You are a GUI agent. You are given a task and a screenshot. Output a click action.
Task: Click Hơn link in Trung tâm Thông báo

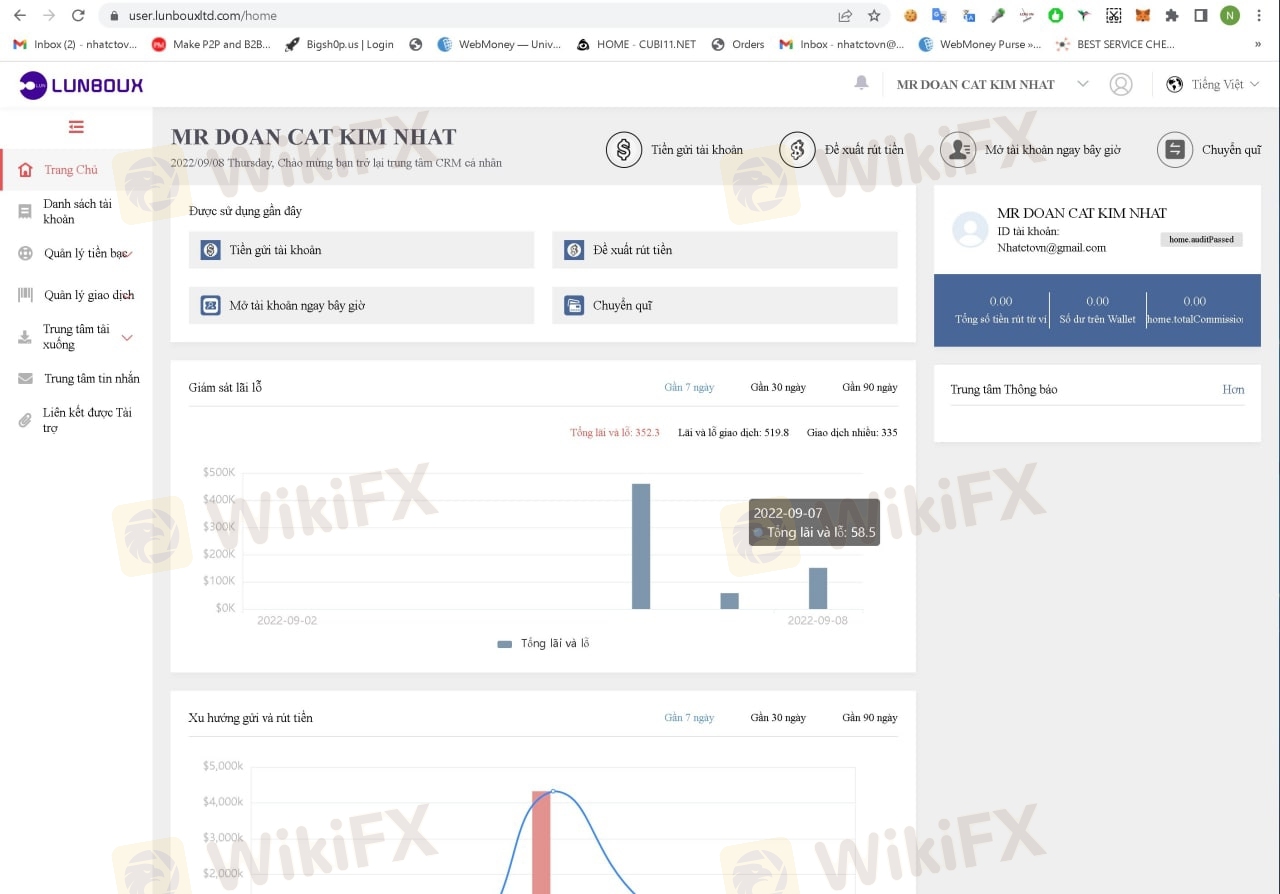point(1233,389)
